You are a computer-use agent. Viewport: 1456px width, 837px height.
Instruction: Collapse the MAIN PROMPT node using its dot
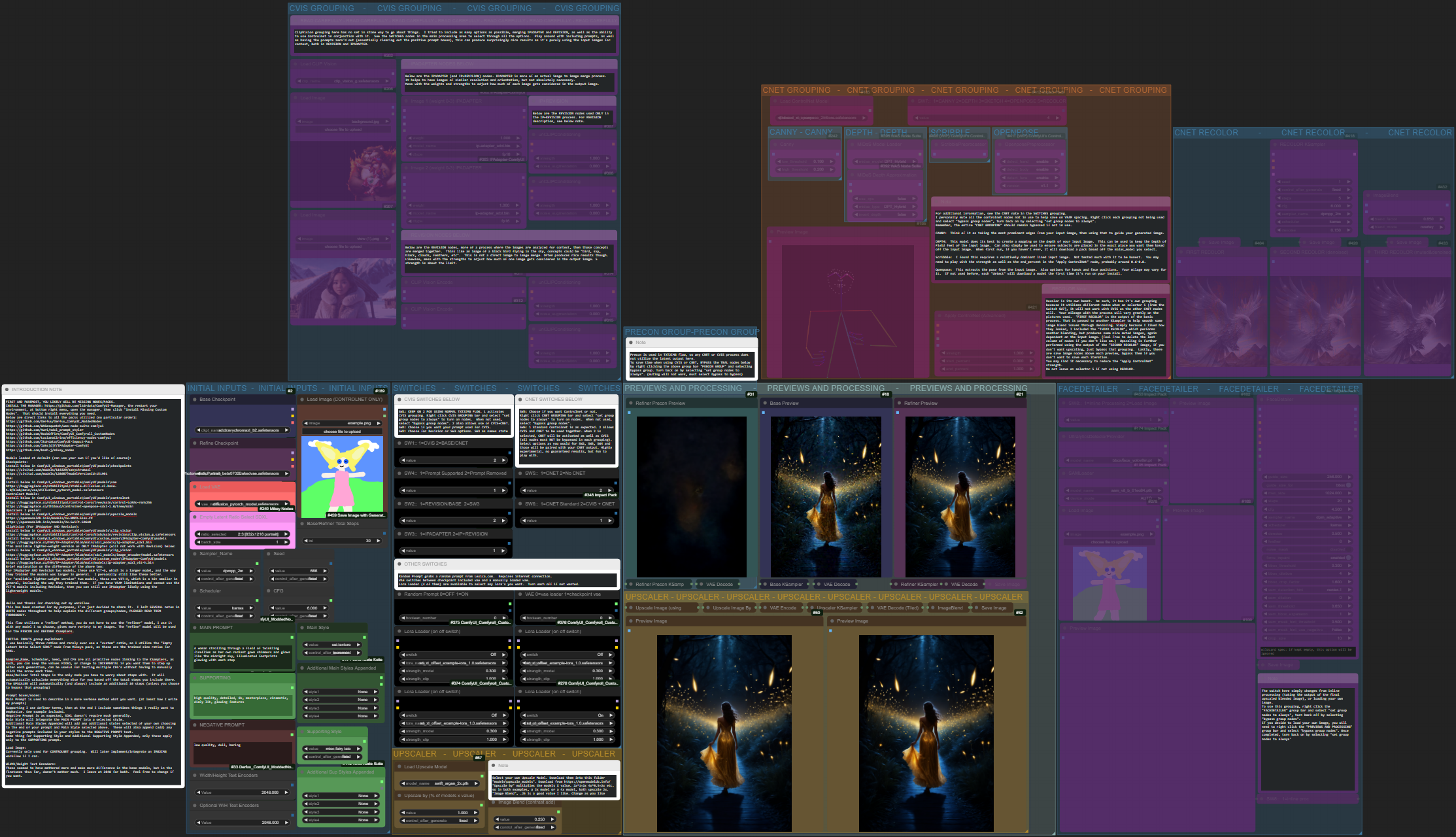coord(195,628)
